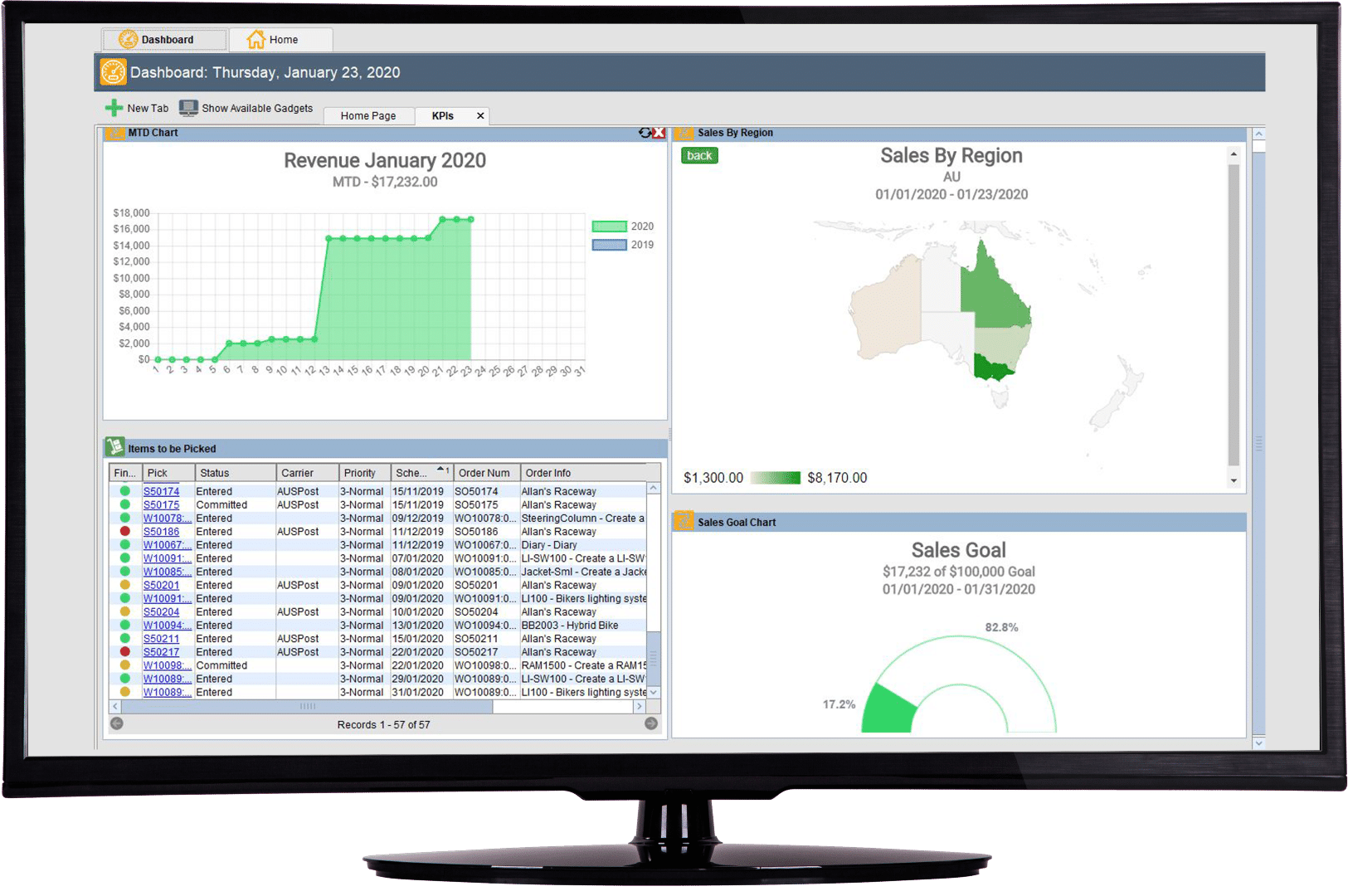Click the green back button on map
The width and height of the screenshot is (1348, 896).
[699, 155]
